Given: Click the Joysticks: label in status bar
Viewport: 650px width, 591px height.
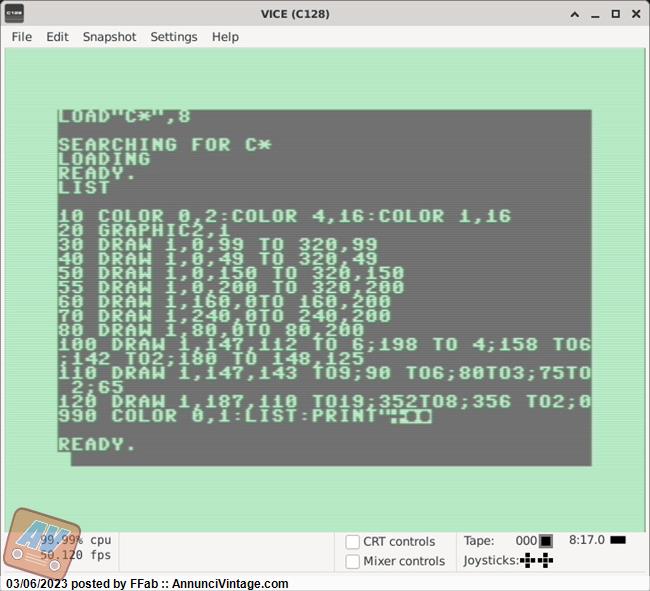Looking at the screenshot, I should click(491, 560).
